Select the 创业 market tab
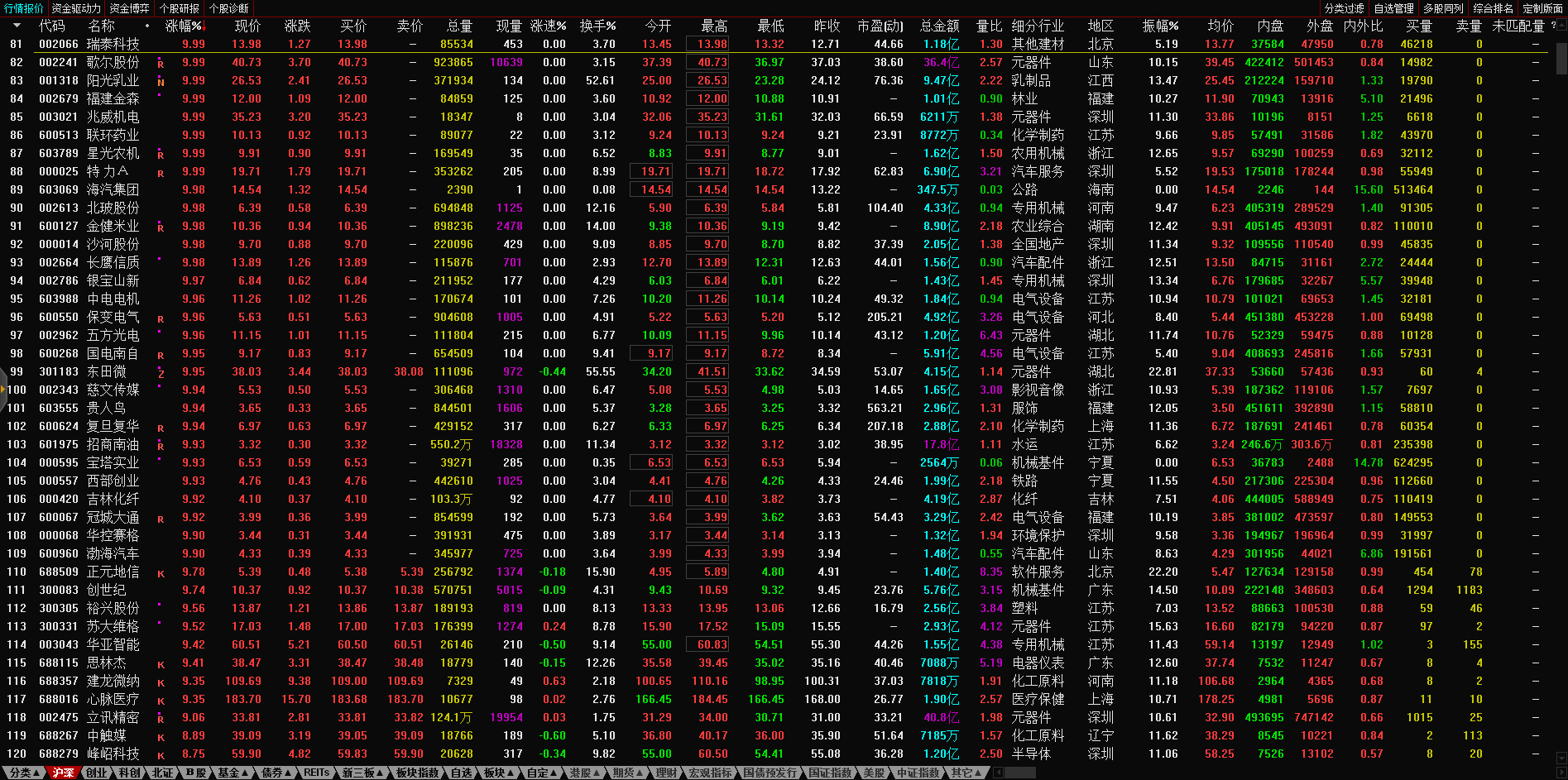This screenshot has height=780, width=1568. pos(97,773)
